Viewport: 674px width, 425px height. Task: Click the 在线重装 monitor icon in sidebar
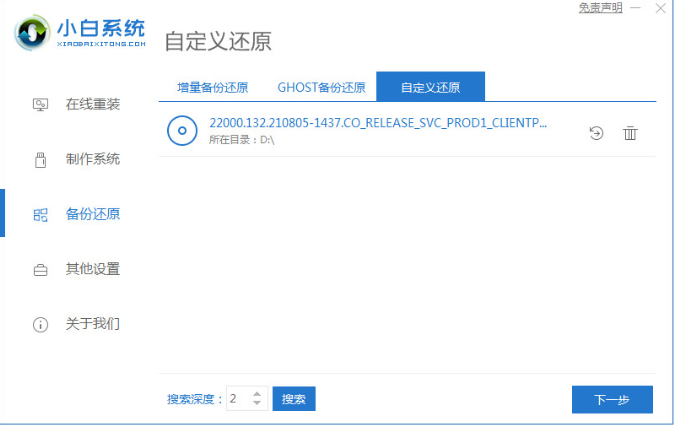[x=41, y=104]
